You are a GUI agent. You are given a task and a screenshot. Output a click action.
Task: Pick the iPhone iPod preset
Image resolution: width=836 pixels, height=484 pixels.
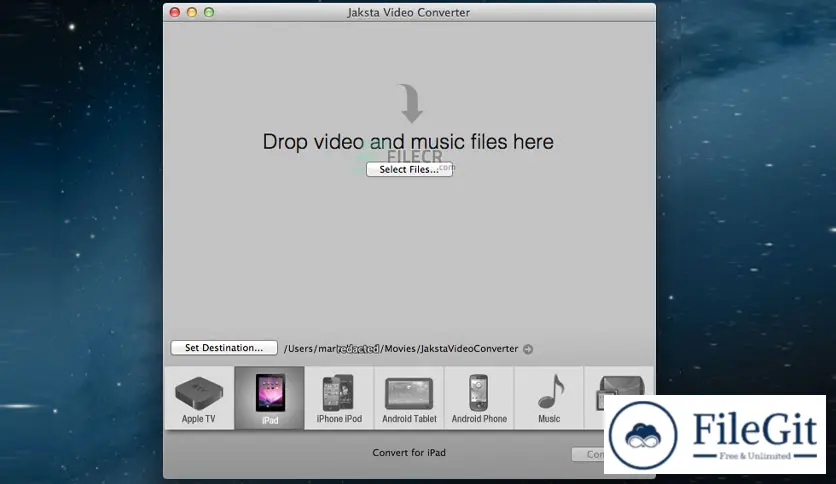click(x=339, y=398)
